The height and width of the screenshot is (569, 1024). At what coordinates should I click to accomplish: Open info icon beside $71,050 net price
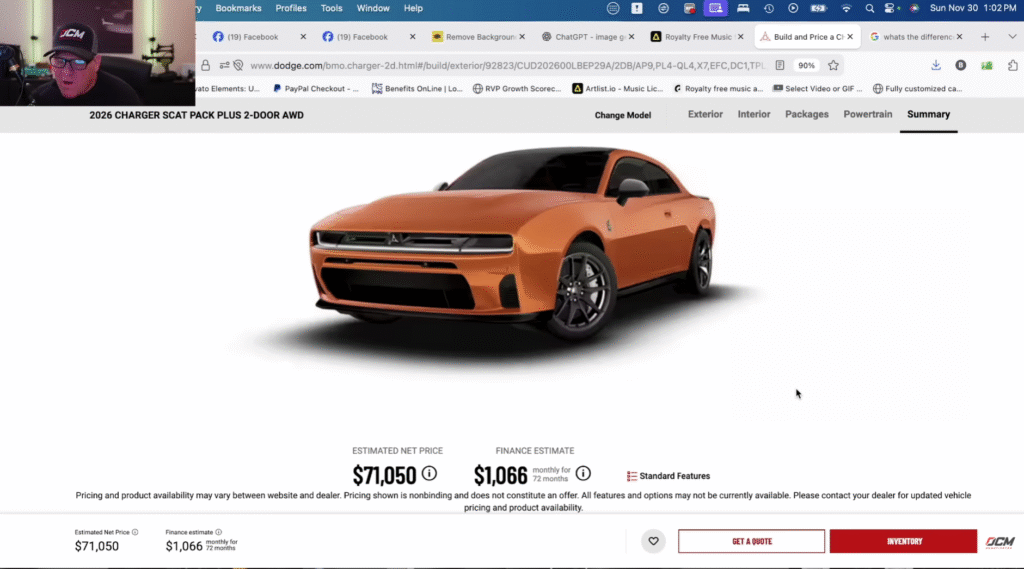(429, 473)
